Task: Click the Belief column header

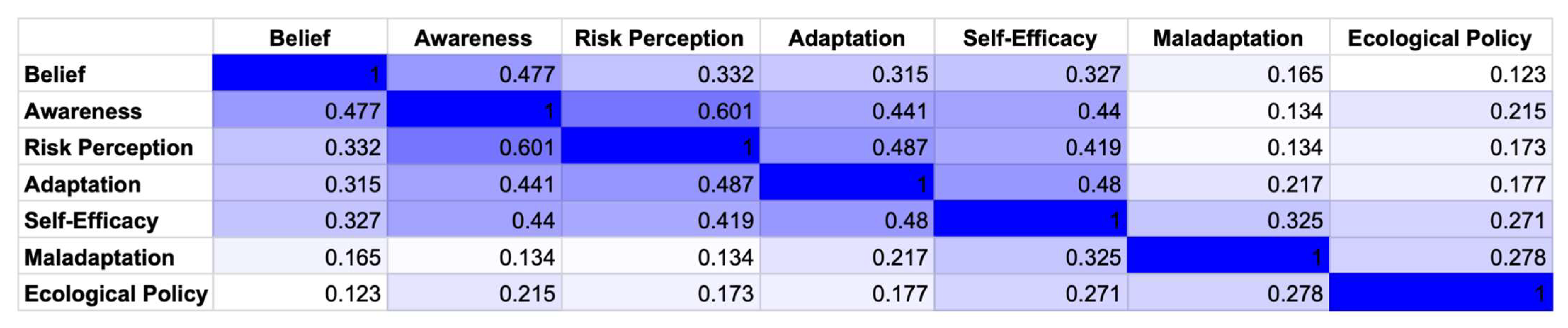Action: click(300, 38)
